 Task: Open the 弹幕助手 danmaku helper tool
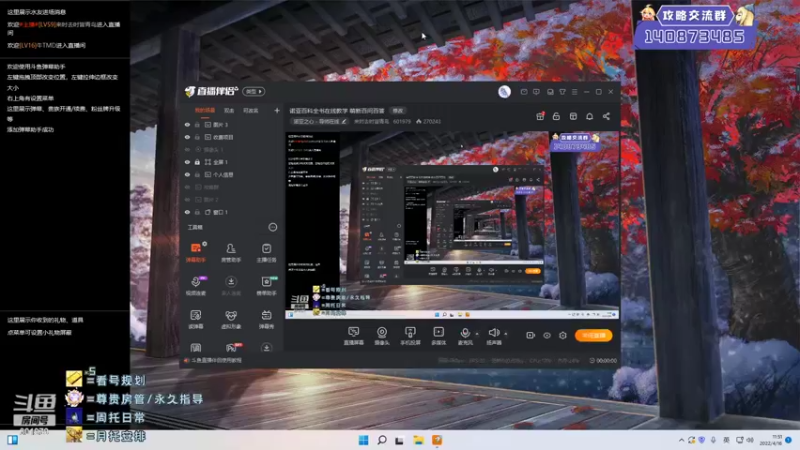pos(195,253)
